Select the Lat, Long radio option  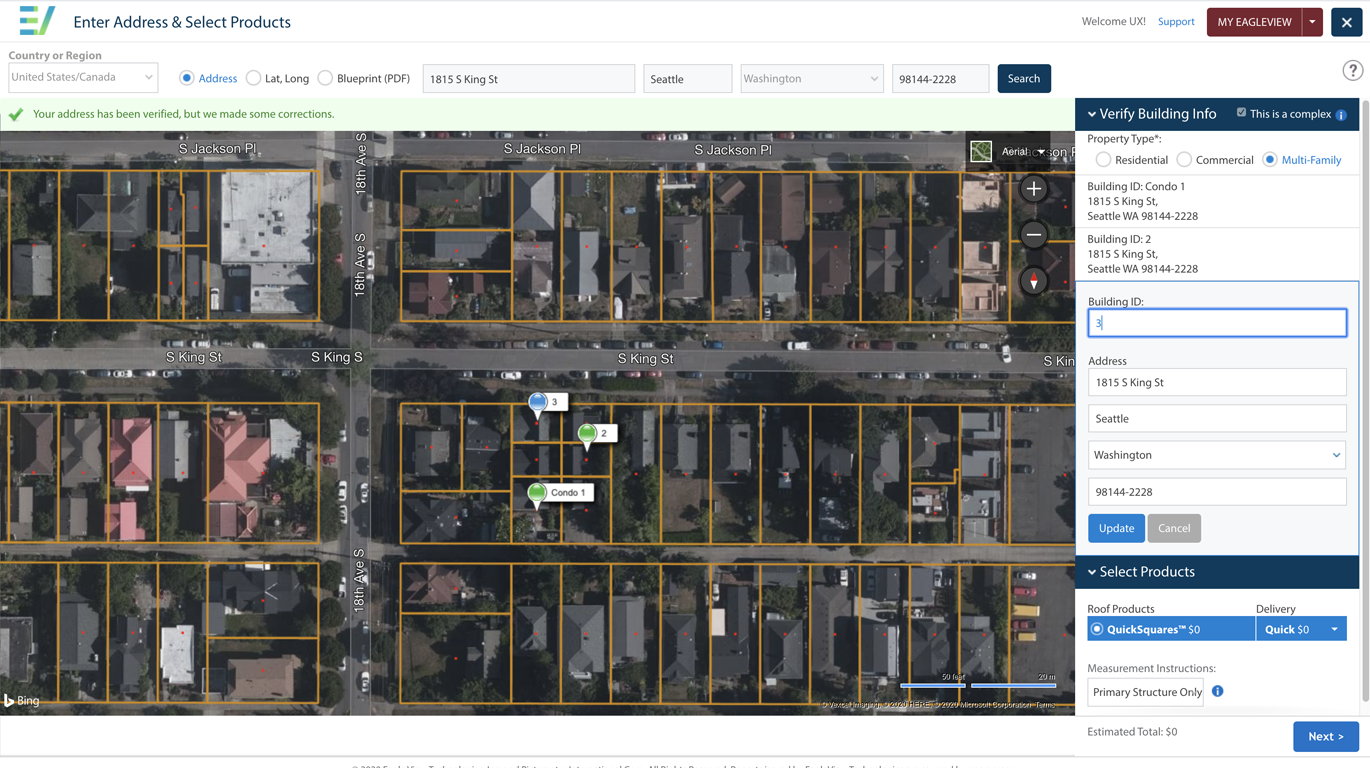coord(253,78)
